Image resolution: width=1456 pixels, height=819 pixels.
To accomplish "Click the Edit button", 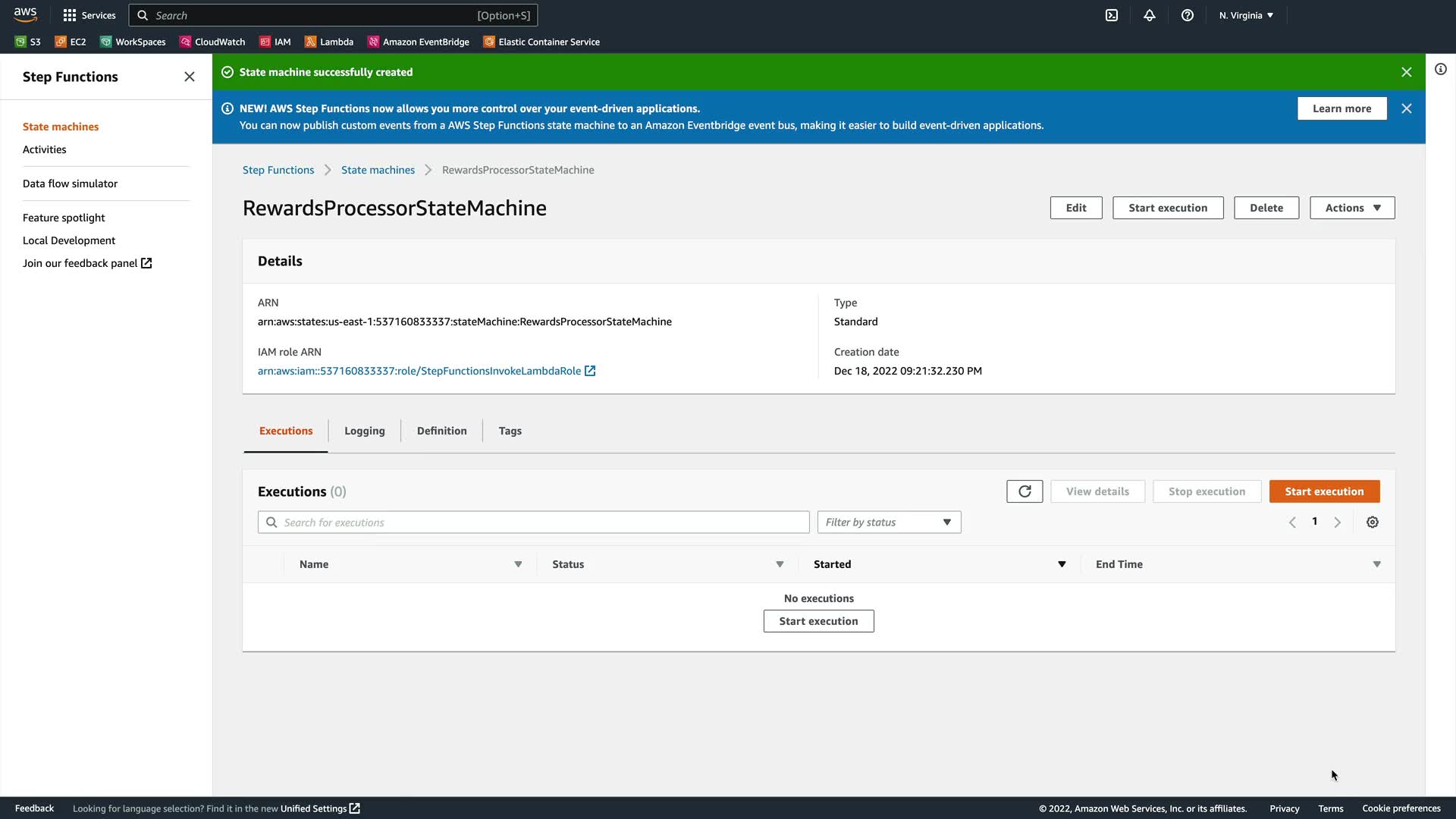I will point(1075,208).
